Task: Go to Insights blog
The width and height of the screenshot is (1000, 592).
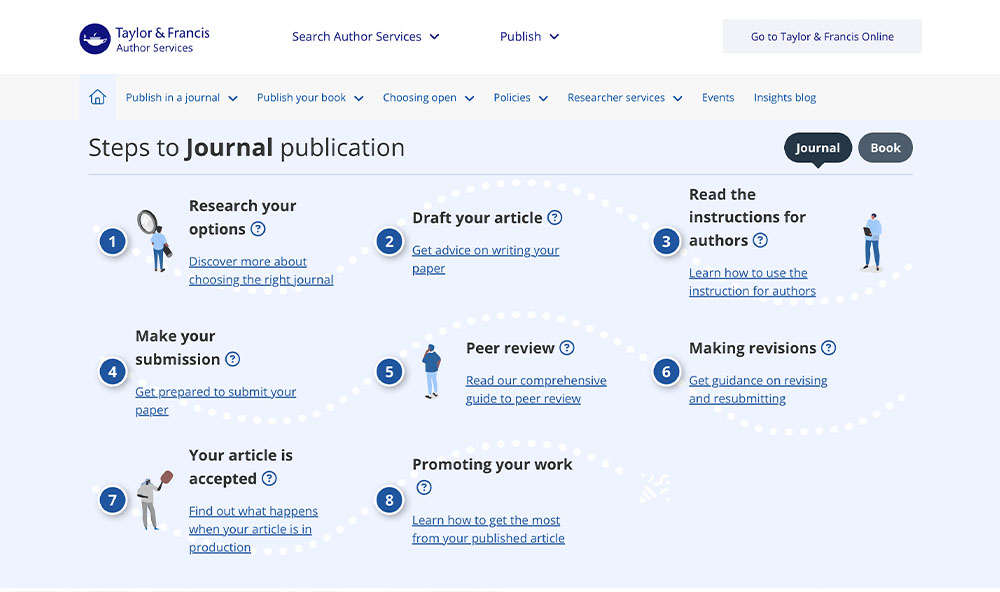Action: tap(784, 98)
